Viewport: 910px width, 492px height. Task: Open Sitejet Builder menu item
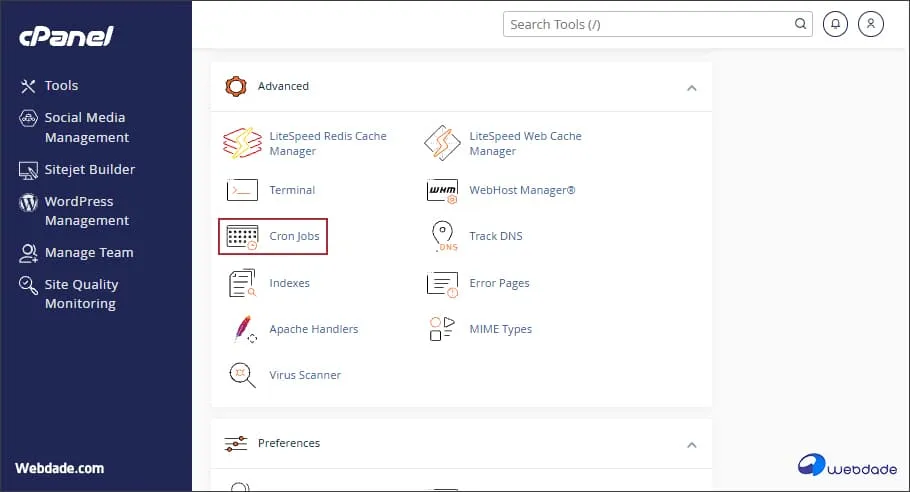90,169
